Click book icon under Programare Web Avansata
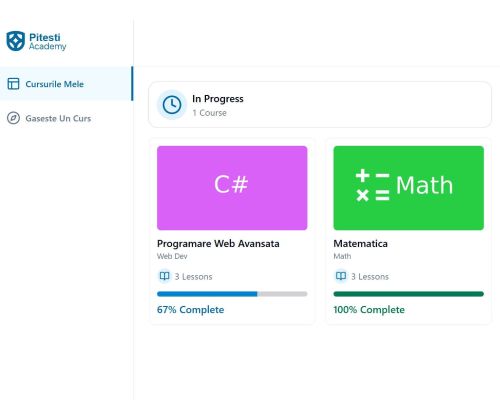Screen dimensions: 500x400 coord(164,276)
